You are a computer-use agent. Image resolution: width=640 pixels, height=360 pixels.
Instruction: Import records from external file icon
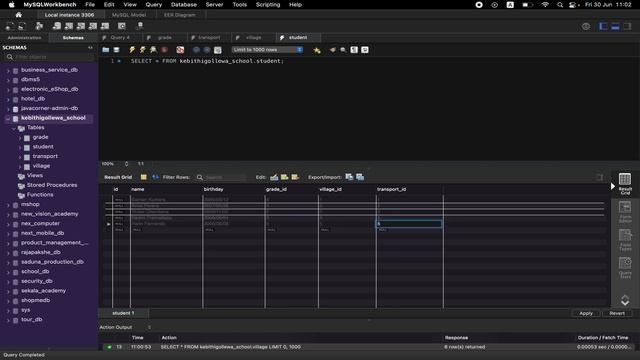click(x=360, y=177)
